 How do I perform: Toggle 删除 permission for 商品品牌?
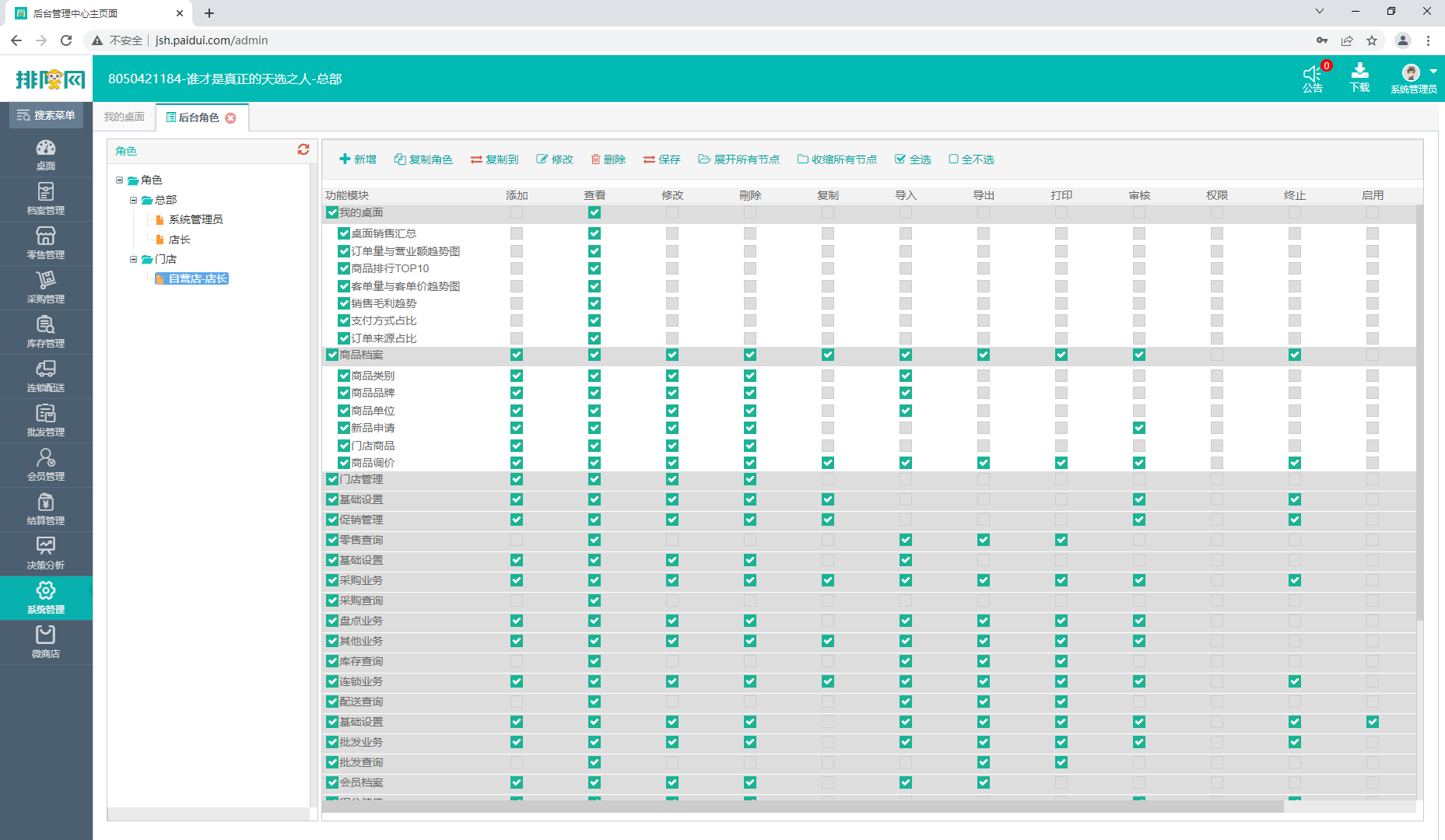(750, 393)
